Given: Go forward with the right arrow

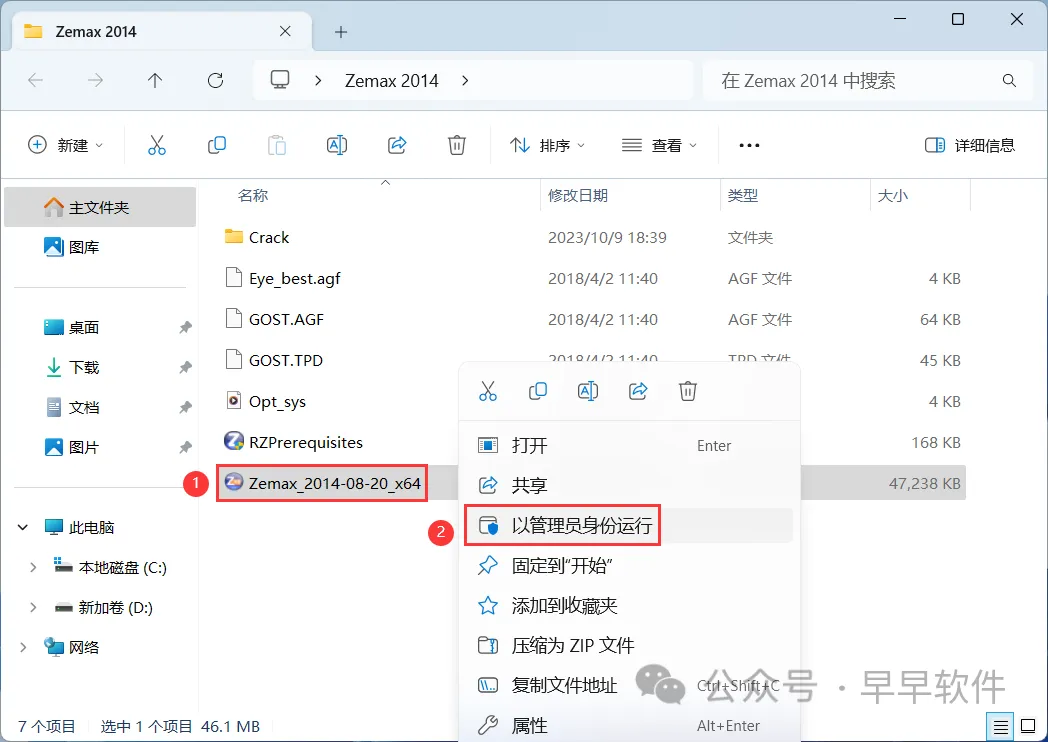Looking at the screenshot, I should (96, 81).
